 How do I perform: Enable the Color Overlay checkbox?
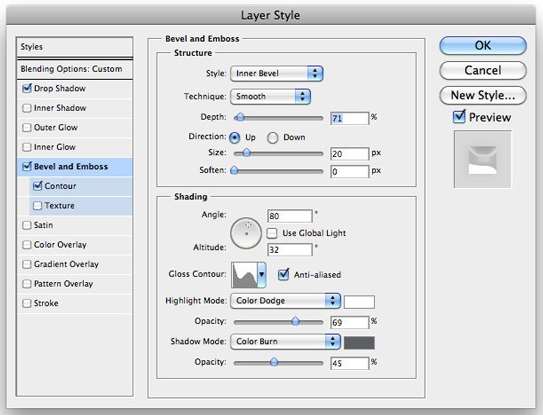point(27,245)
